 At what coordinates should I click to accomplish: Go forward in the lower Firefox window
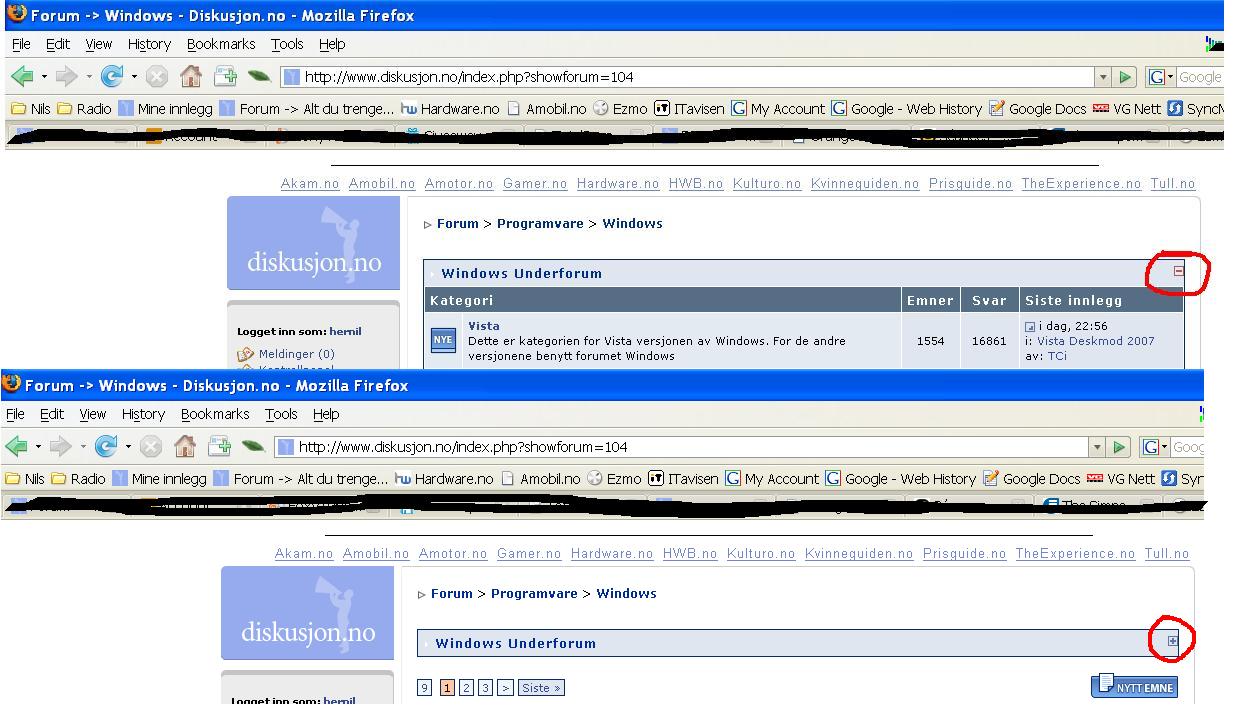tap(61, 446)
